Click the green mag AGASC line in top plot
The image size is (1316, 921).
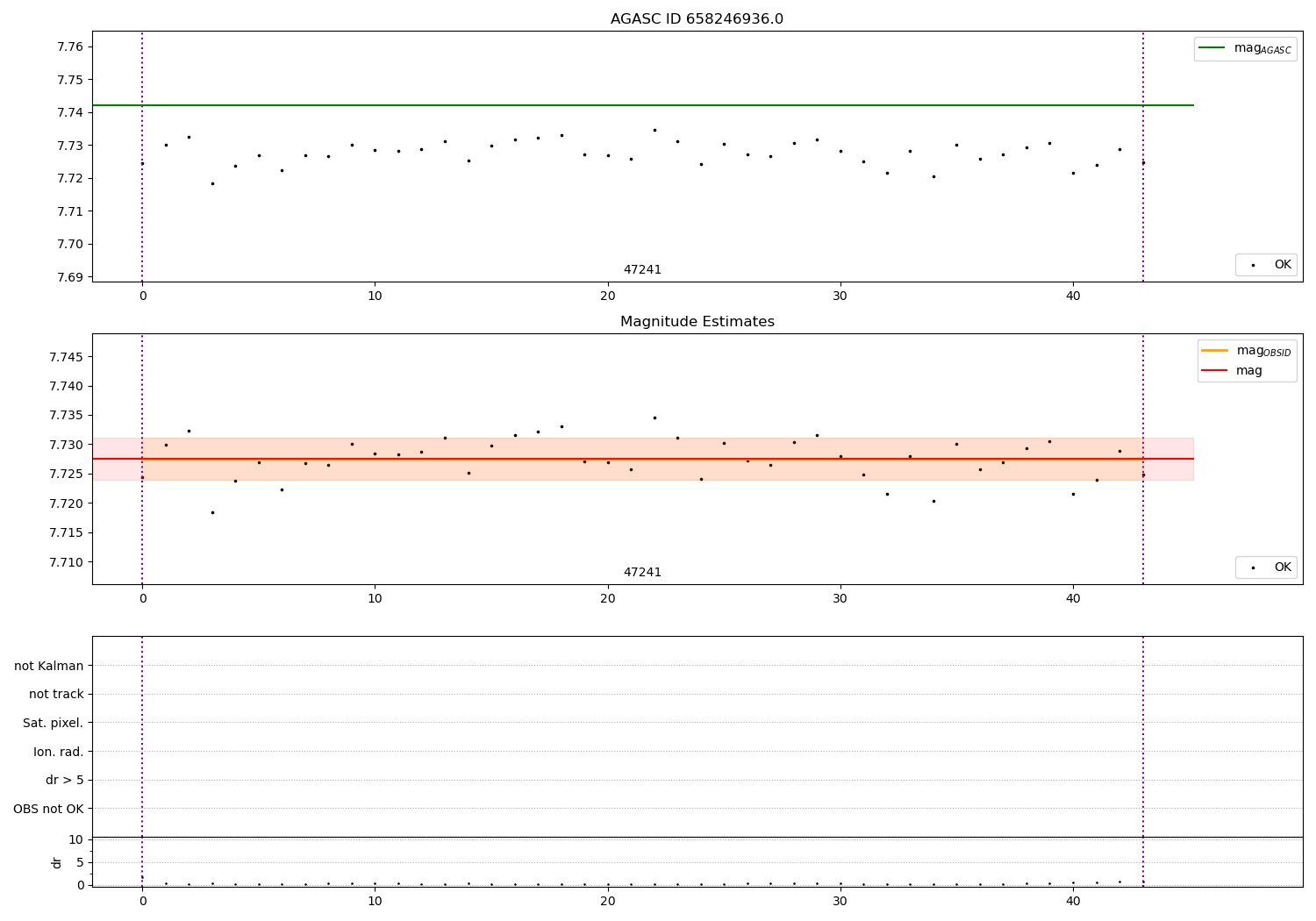(x=642, y=105)
